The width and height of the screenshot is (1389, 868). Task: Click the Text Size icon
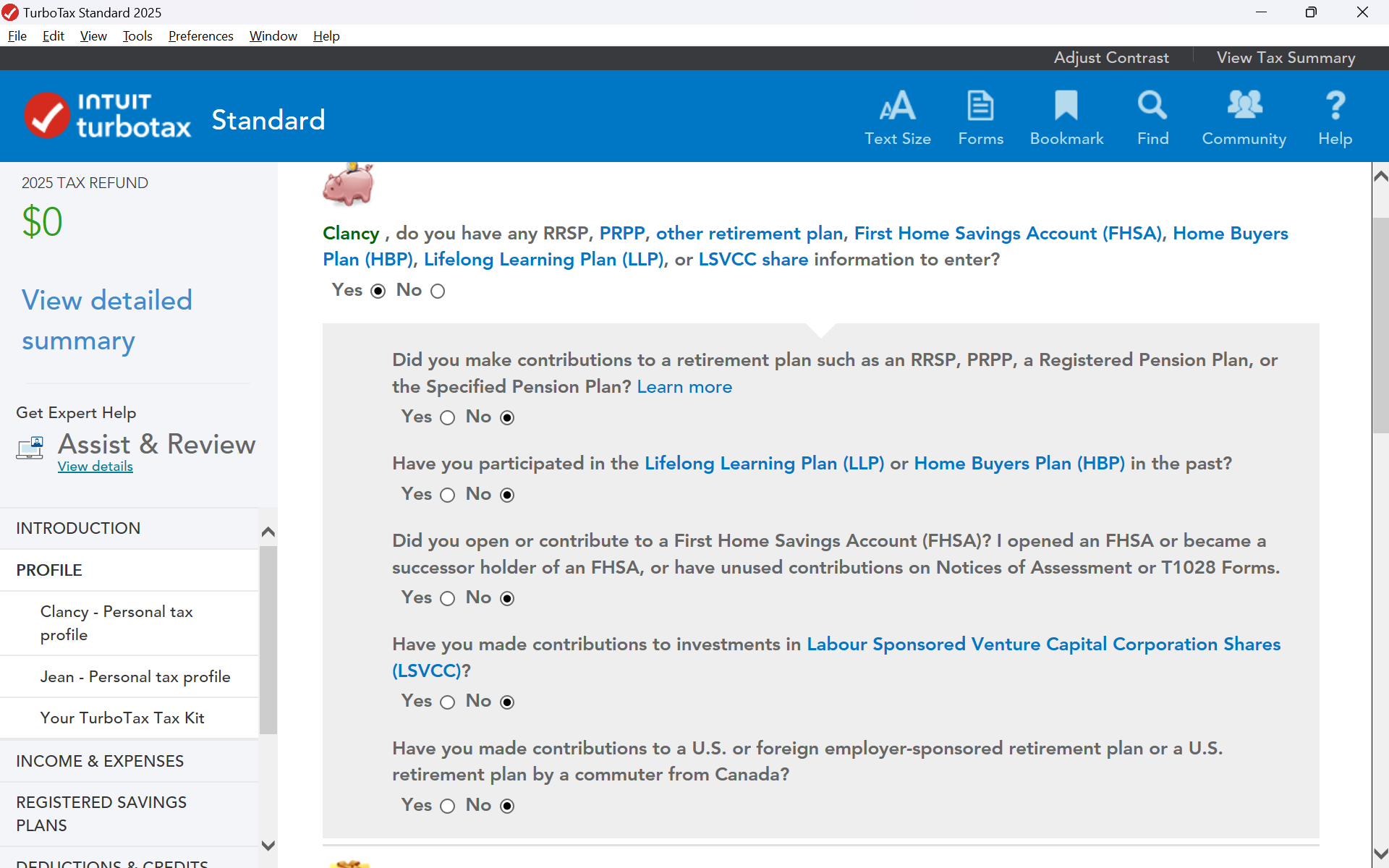point(897,106)
